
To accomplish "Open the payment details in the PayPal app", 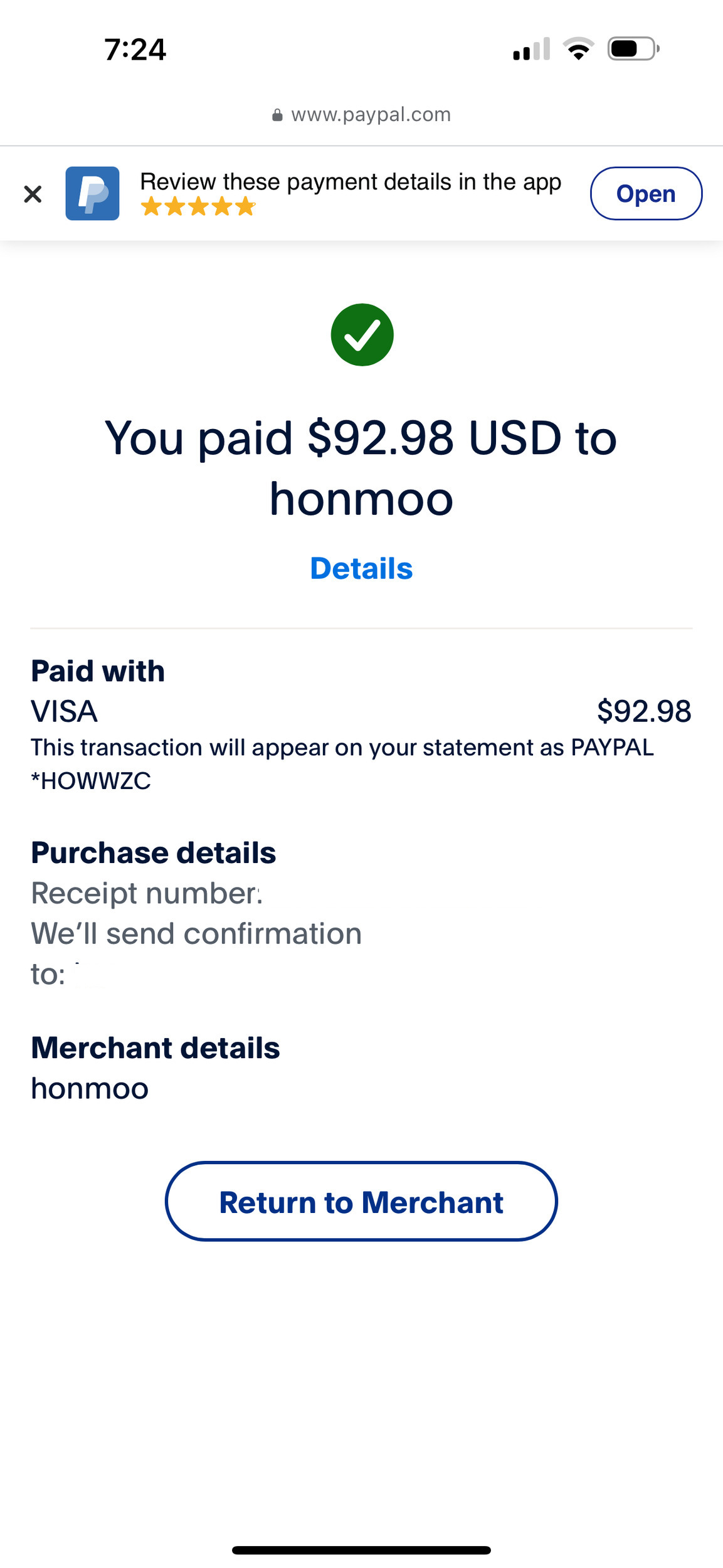I will [646, 193].
